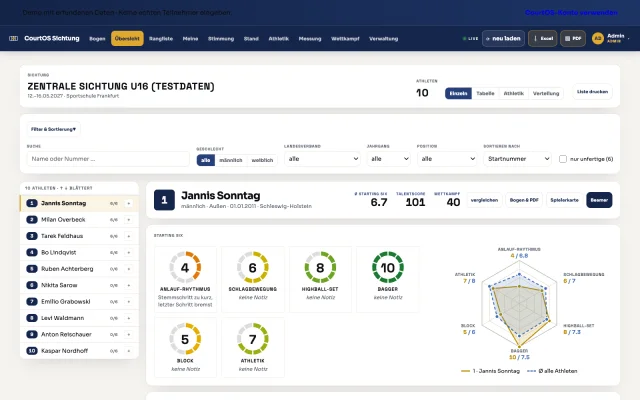
Task: Select Ruben Achterberg in athlete list
Action: pyautogui.click(x=79, y=269)
